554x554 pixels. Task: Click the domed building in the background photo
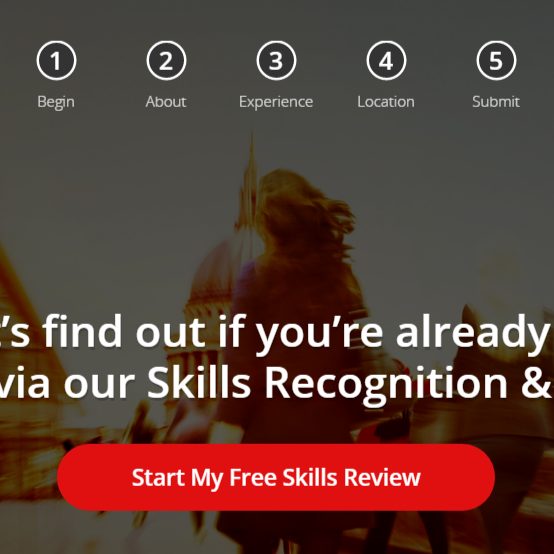click(x=212, y=279)
